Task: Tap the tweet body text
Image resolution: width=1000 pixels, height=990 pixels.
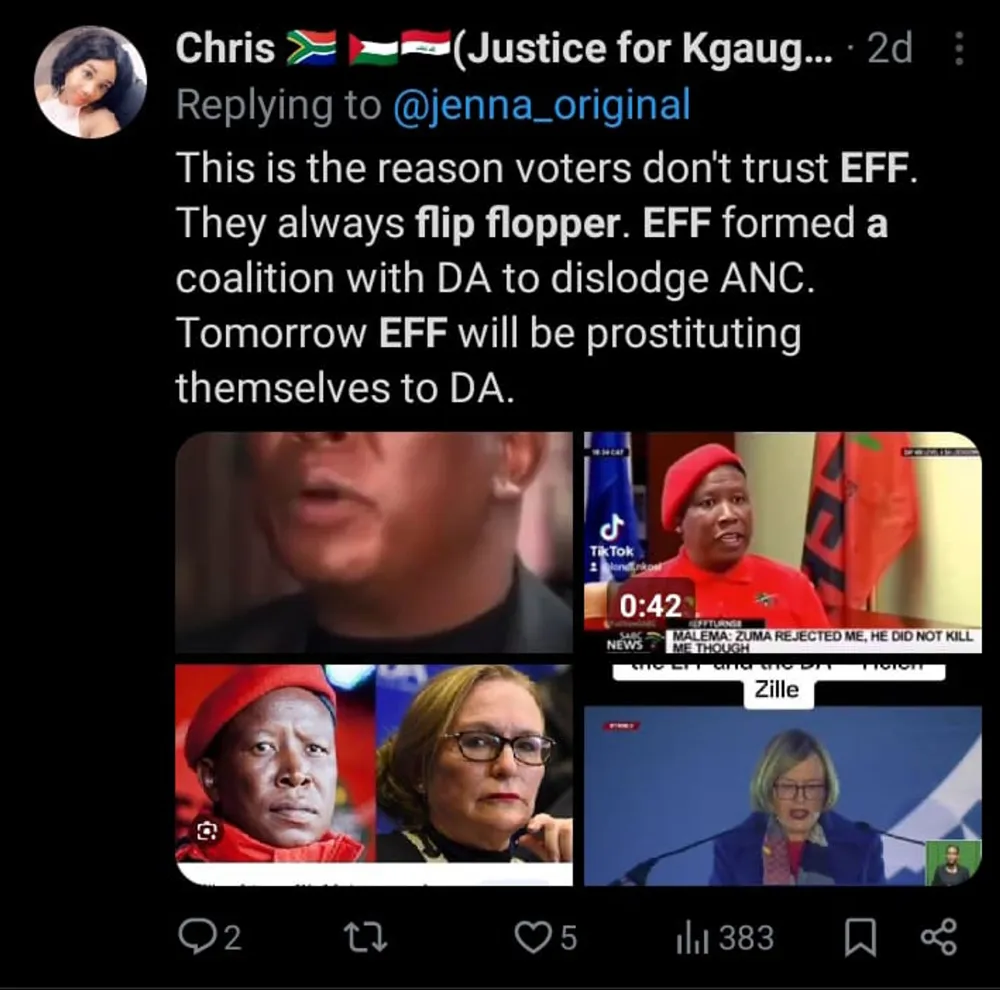Action: click(547, 277)
